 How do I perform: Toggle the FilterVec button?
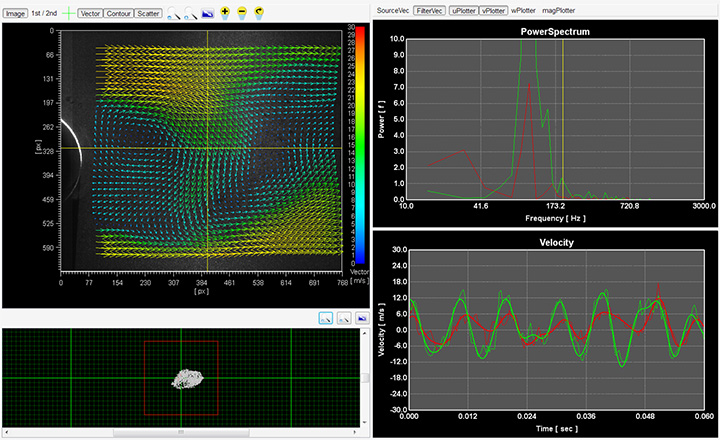coord(429,11)
